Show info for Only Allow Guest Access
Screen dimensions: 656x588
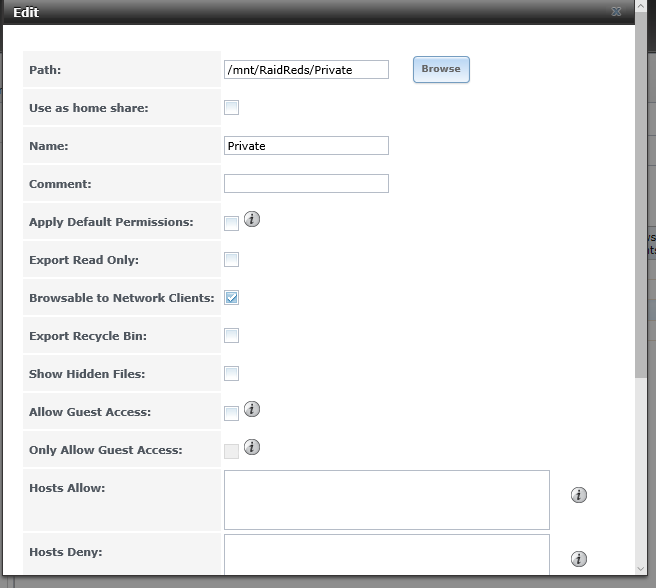pos(252,447)
